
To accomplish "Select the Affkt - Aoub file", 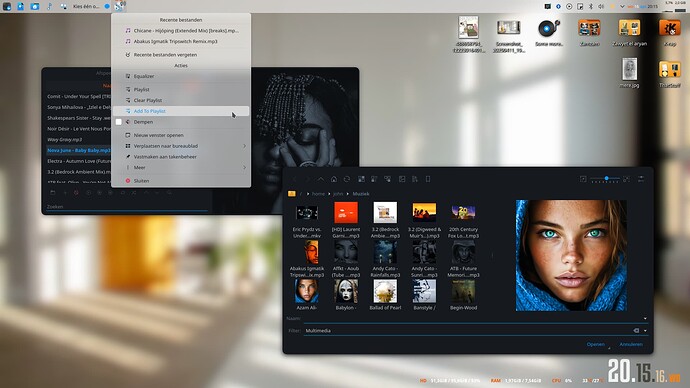I will click(x=346, y=259).
